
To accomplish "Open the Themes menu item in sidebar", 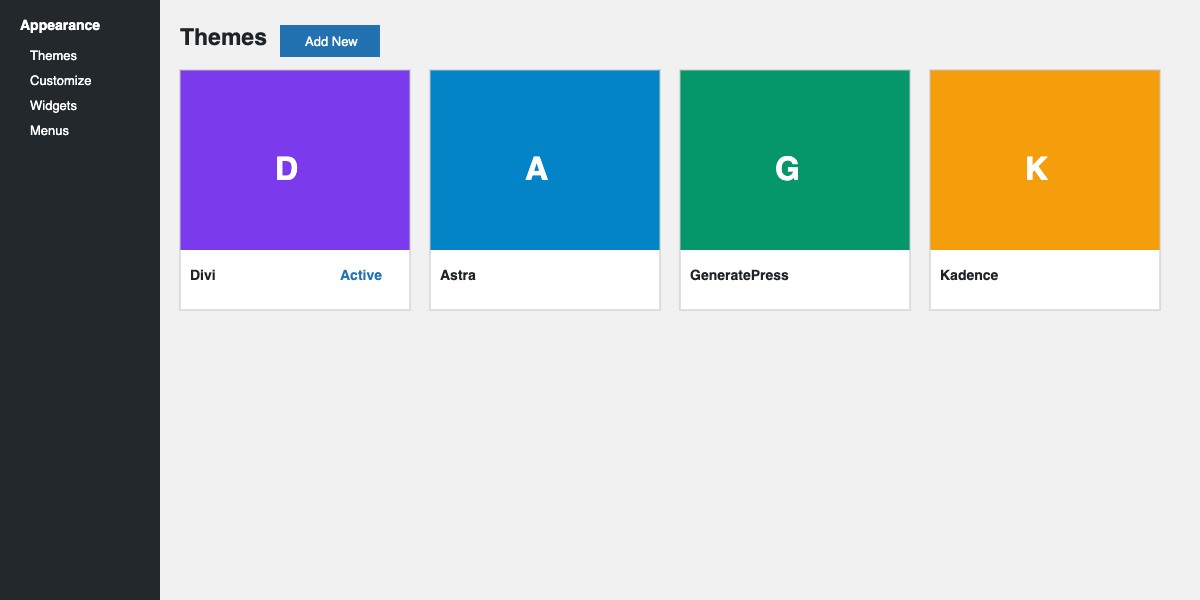I will click(x=53, y=56).
